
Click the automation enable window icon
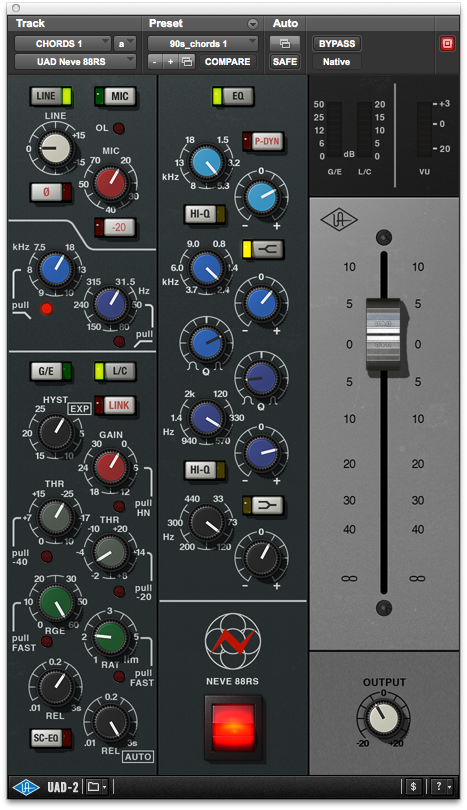285,44
